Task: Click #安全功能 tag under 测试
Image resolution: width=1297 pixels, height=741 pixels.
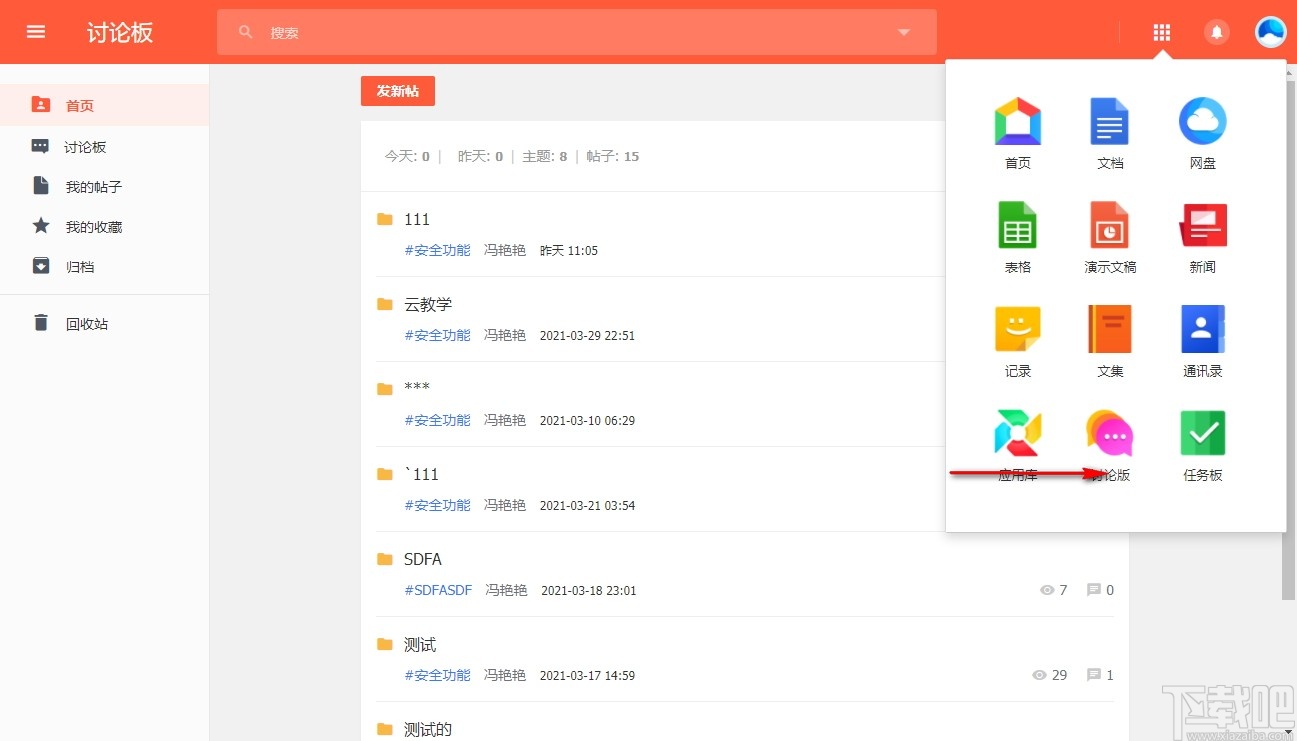Action: (437, 675)
